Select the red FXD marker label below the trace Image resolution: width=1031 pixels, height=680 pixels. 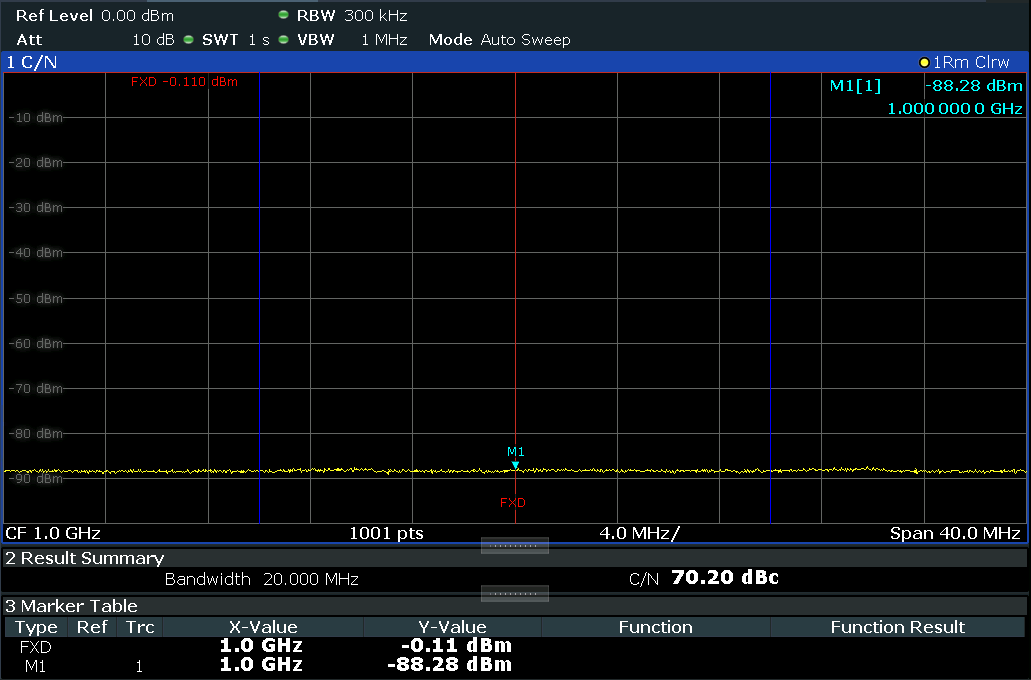tap(513, 502)
